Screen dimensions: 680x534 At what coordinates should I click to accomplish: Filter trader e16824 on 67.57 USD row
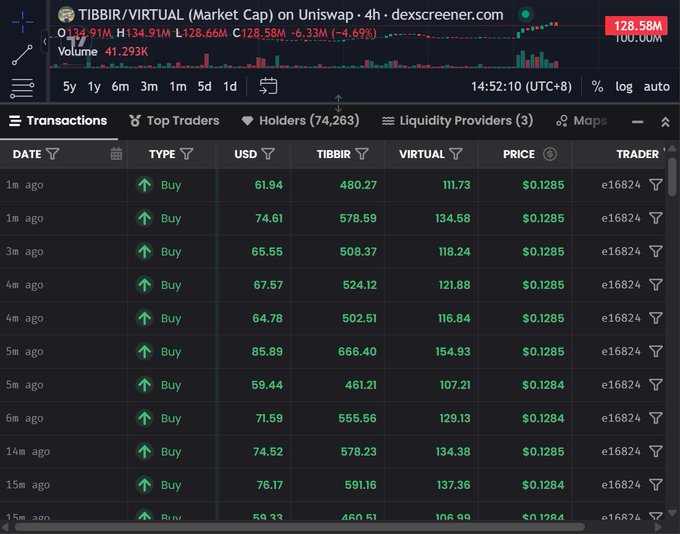click(x=656, y=285)
